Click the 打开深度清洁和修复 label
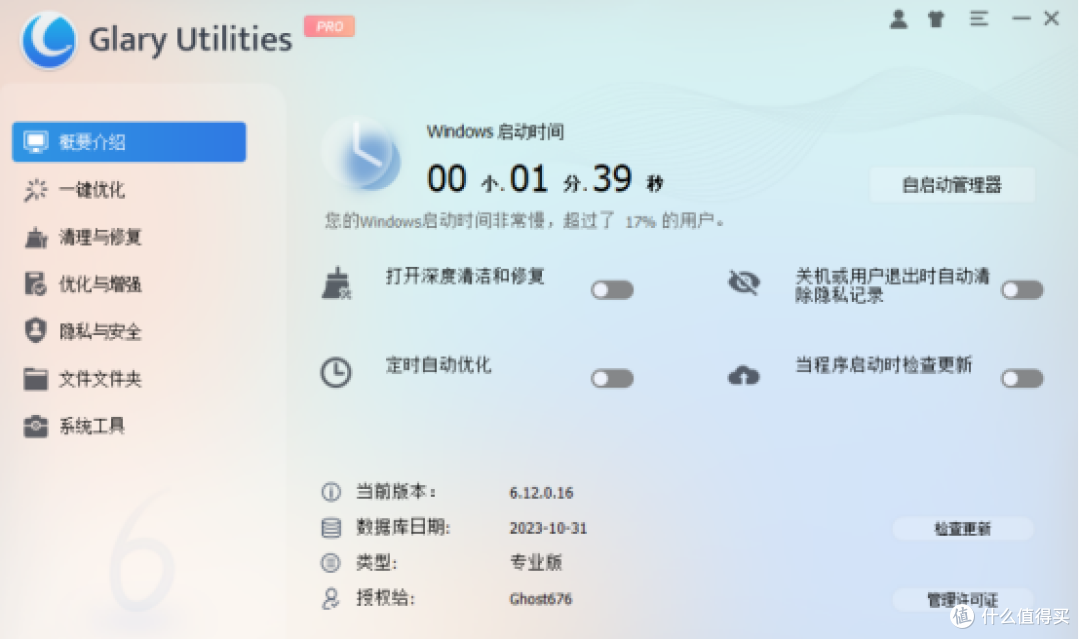 tap(465, 276)
